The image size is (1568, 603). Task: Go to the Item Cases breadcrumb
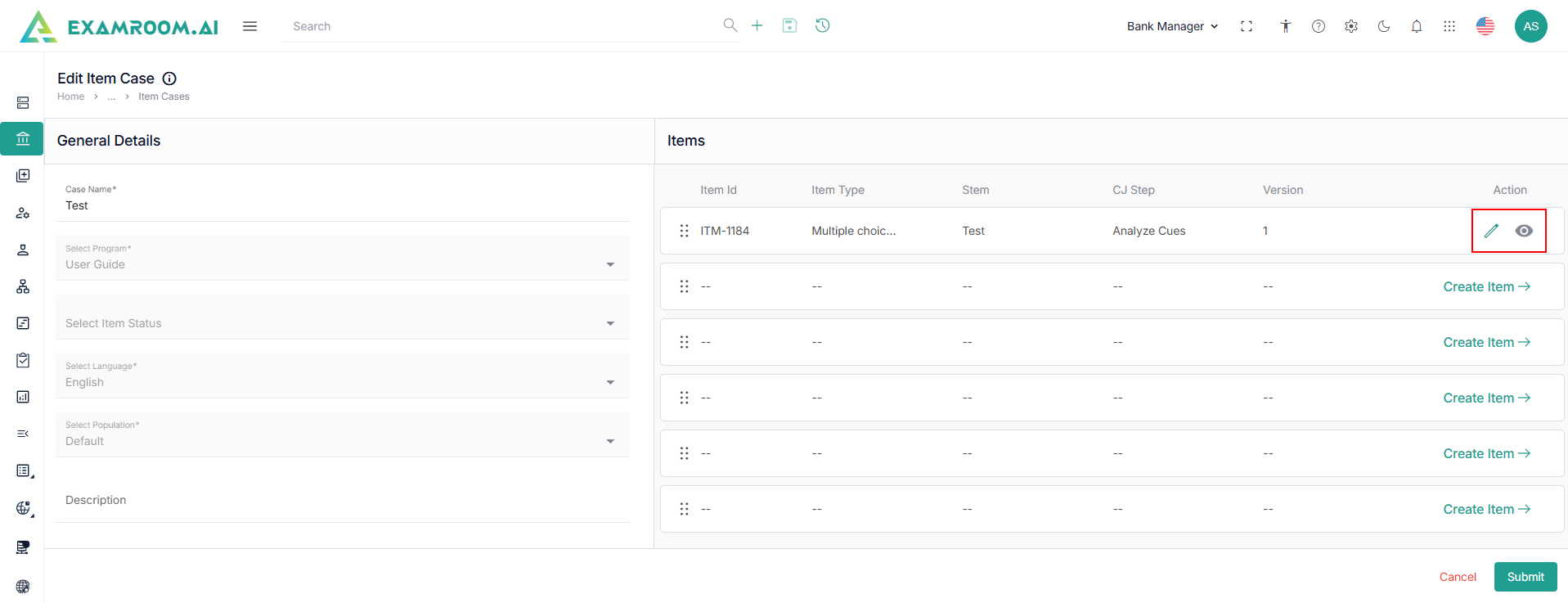click(164, 97)
